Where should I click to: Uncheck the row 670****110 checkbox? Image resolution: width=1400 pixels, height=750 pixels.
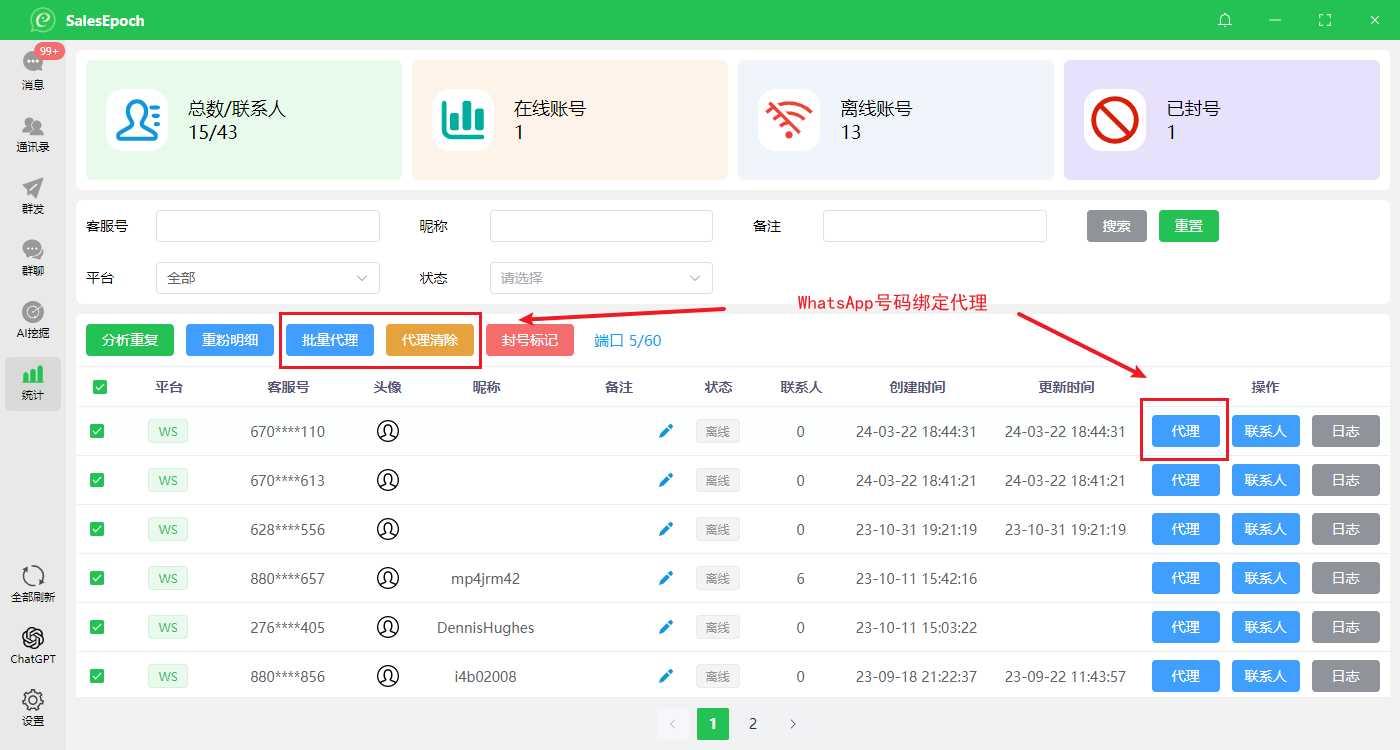(97, 431)
